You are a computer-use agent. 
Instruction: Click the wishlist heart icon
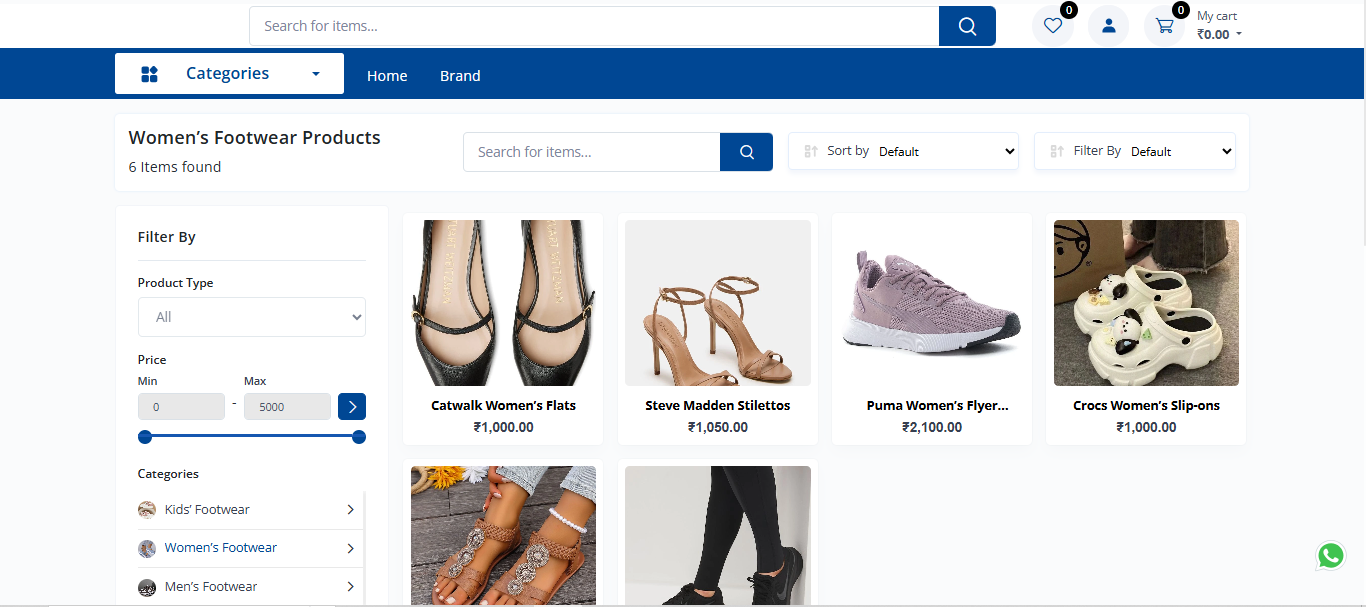pos(1052,26)
